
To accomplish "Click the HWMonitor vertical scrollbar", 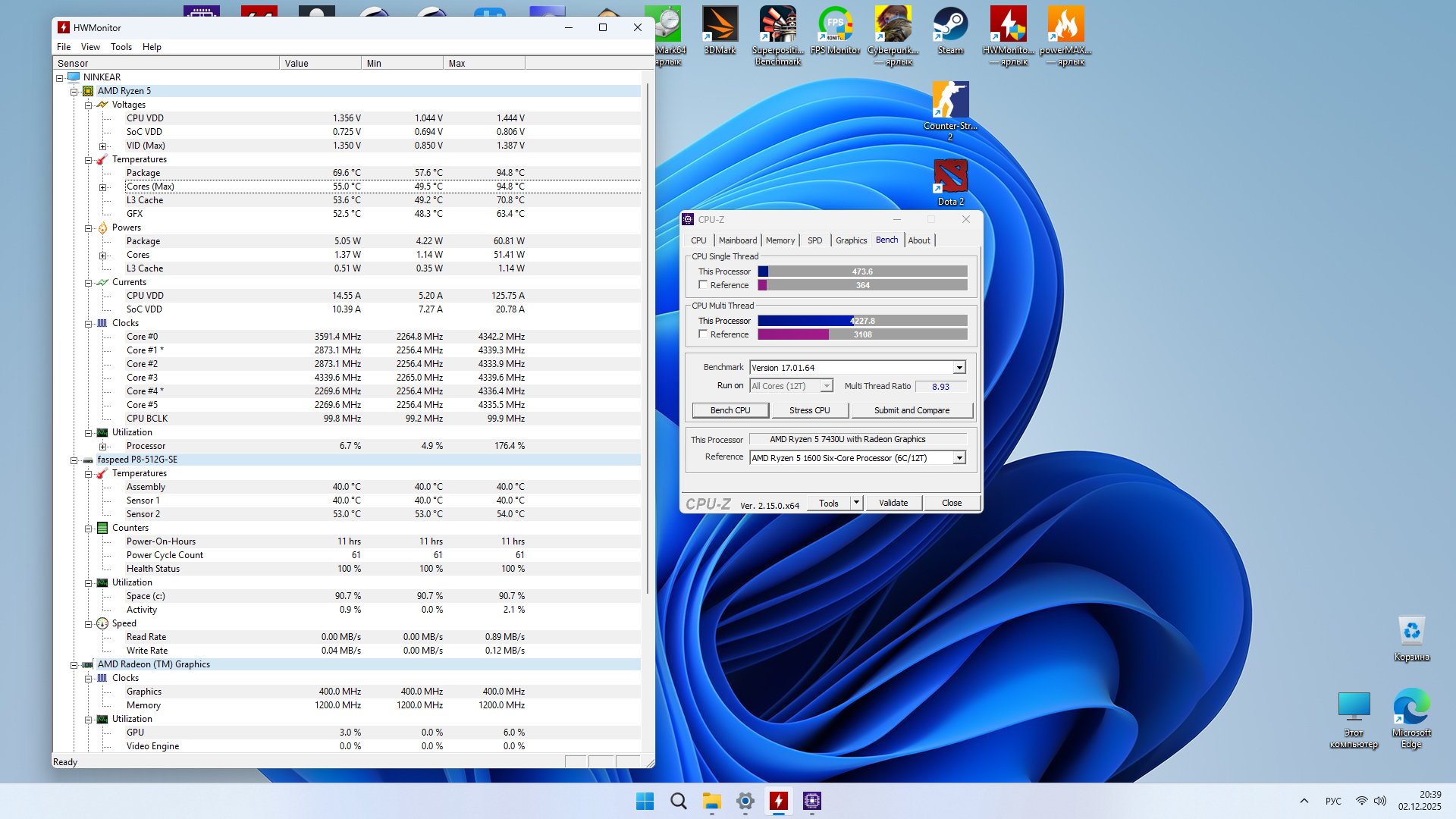I will pos(648,341).
